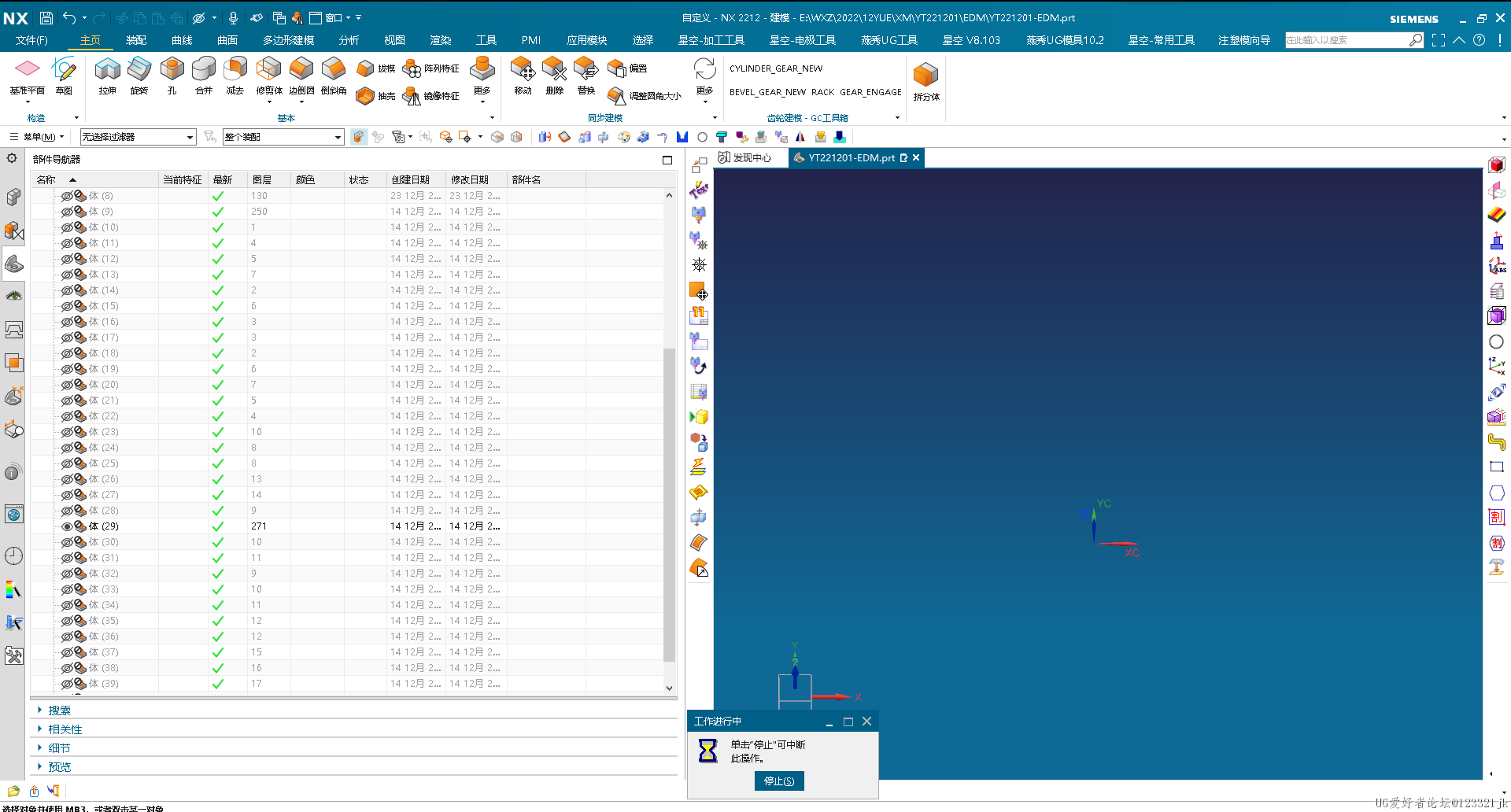Screen dimensions: 1511x812
Task: Click the Save icon in title bar
Action: tap(46, 17)
